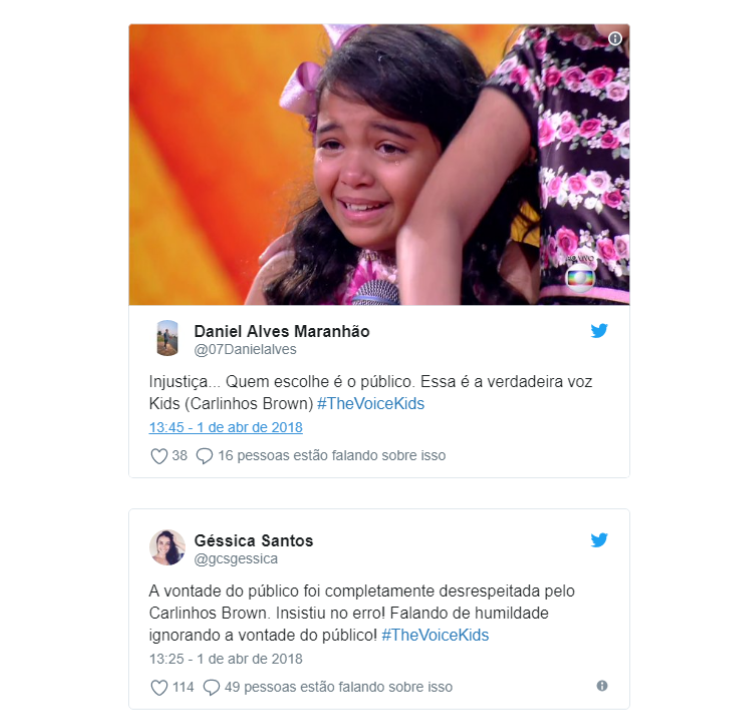
Task: Click the @07Danielalves handle
Action: 245,350
